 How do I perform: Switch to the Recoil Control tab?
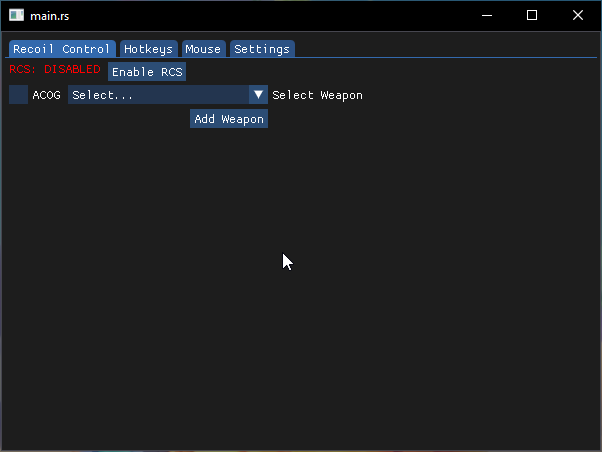[62, 49]
